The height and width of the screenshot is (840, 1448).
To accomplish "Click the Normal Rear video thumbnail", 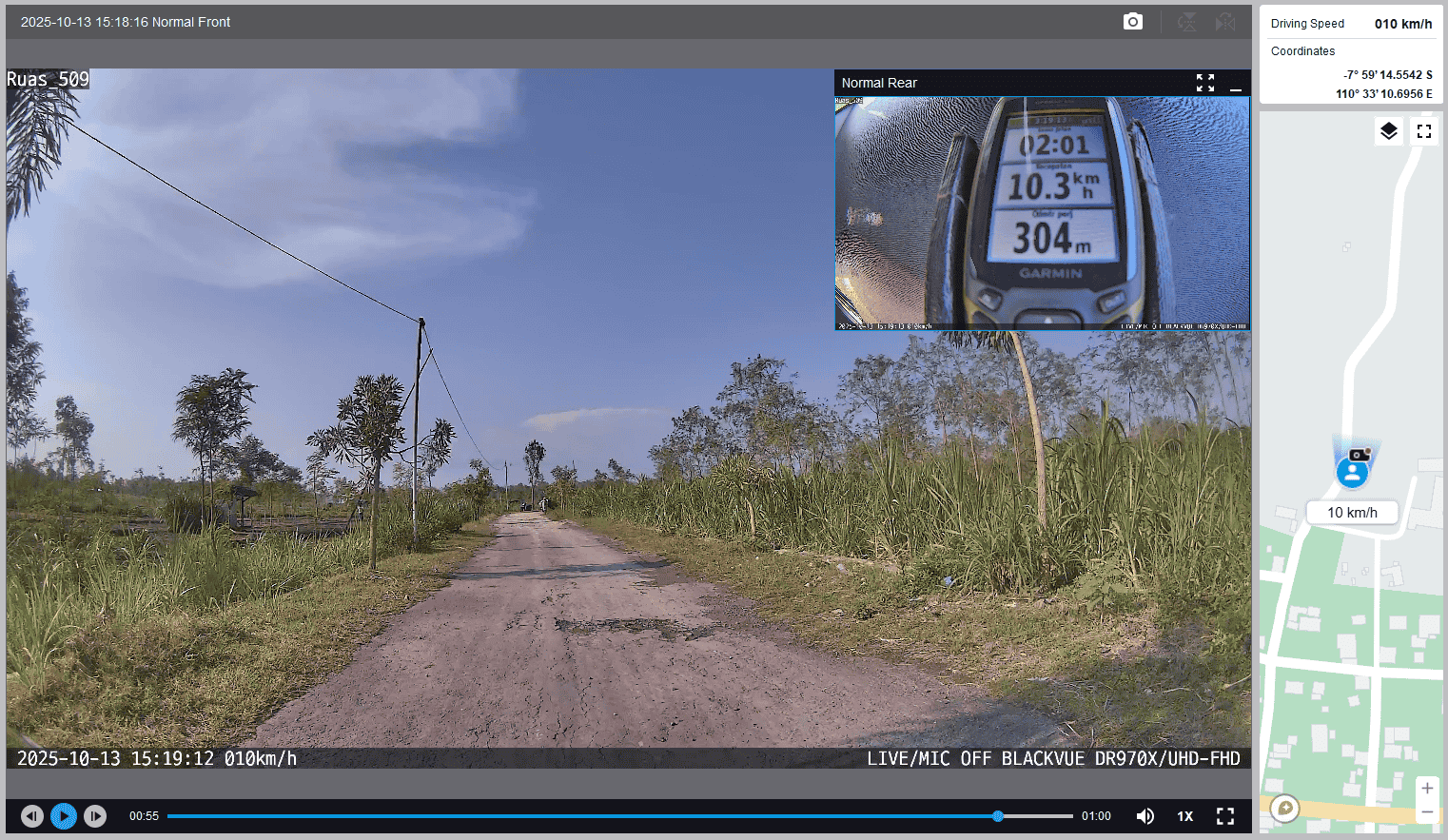I will tap(1042, 213).
